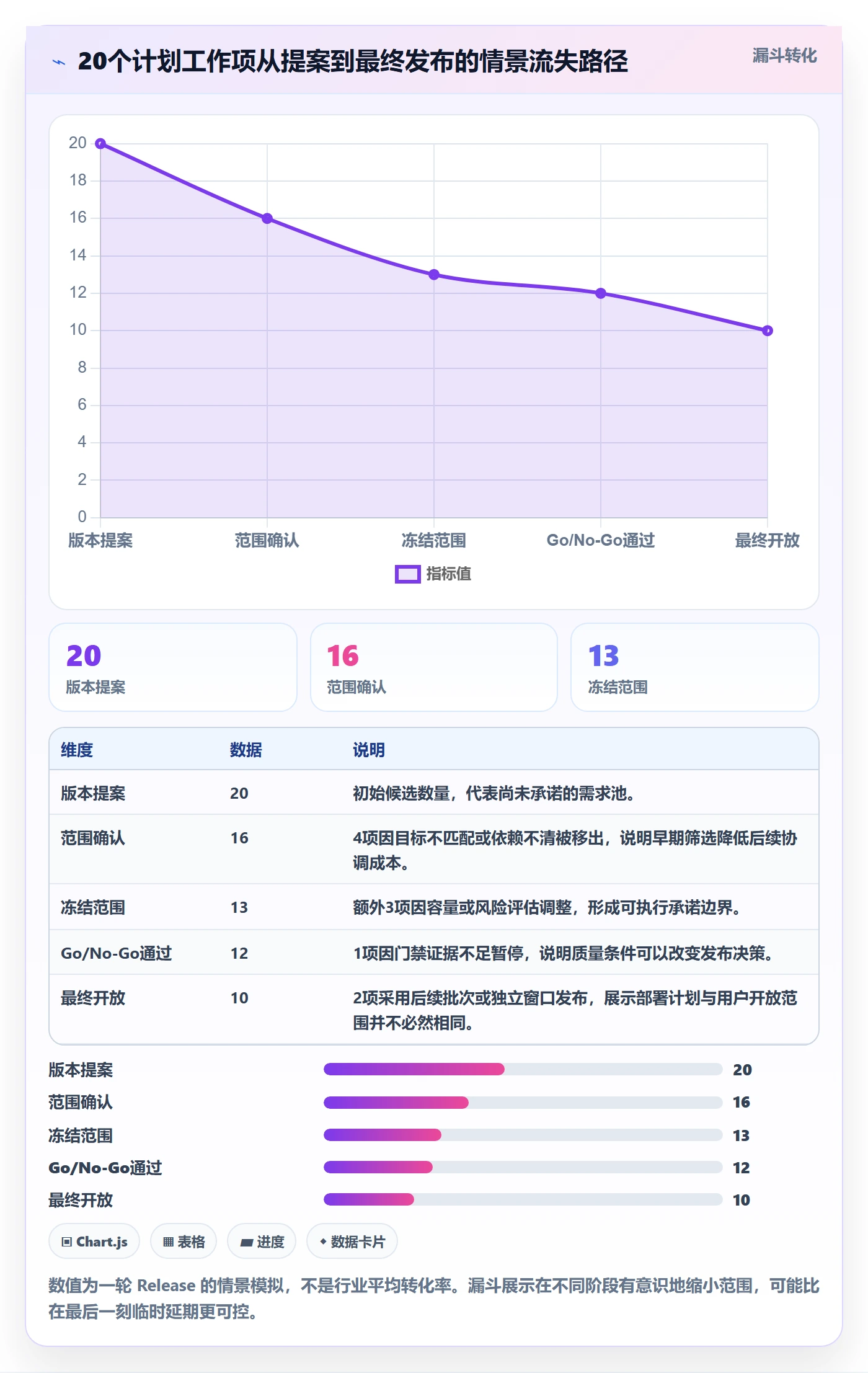Viewport: 868px width, 1373px height.
Task: Select the 16 范围确认 data card
Action: pos(434,667)
